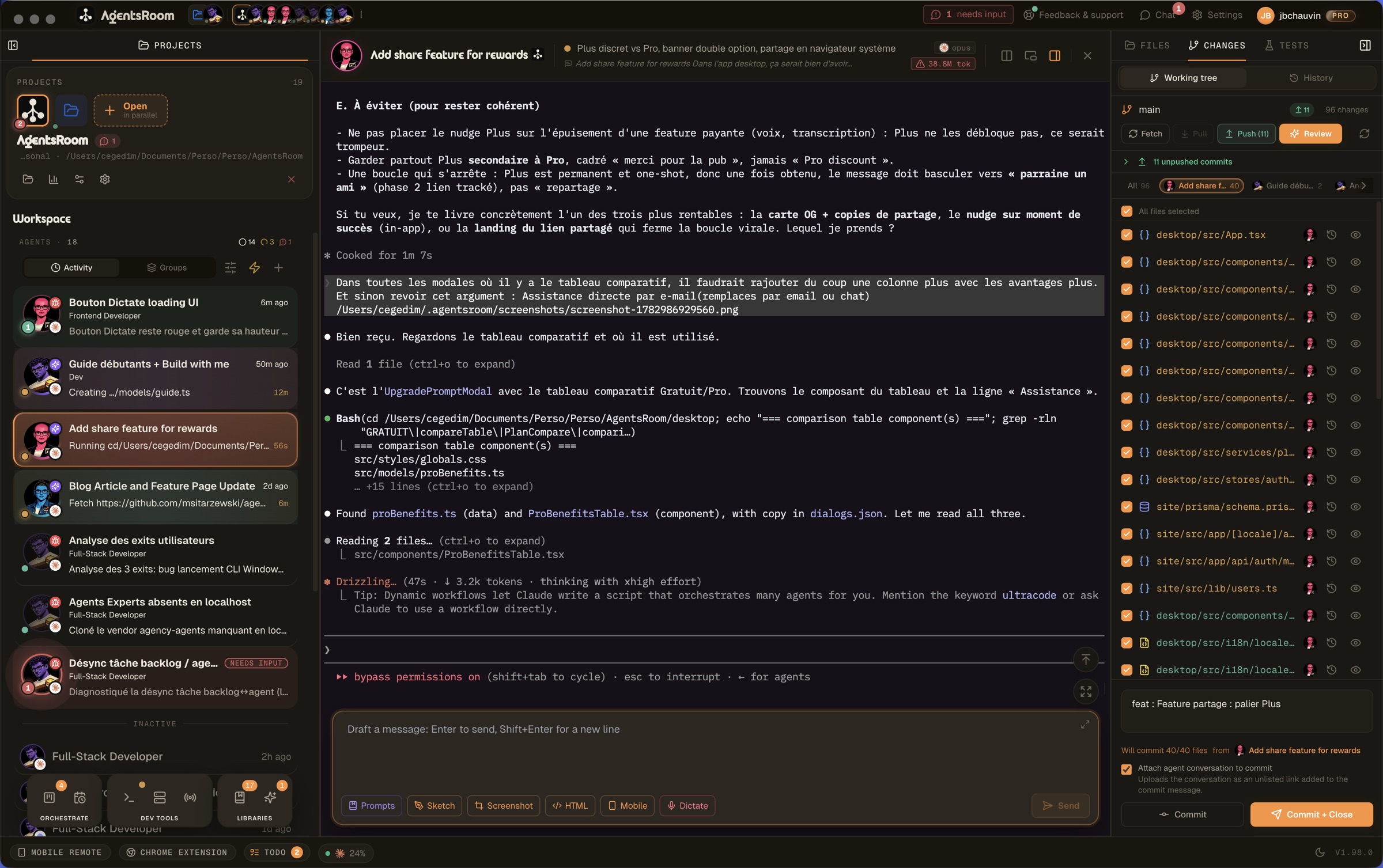Click the Push (11) button
Image resolution: width=1383 pixels, height=868 pixels.
pyautogui.click(x=1246, y=134)
